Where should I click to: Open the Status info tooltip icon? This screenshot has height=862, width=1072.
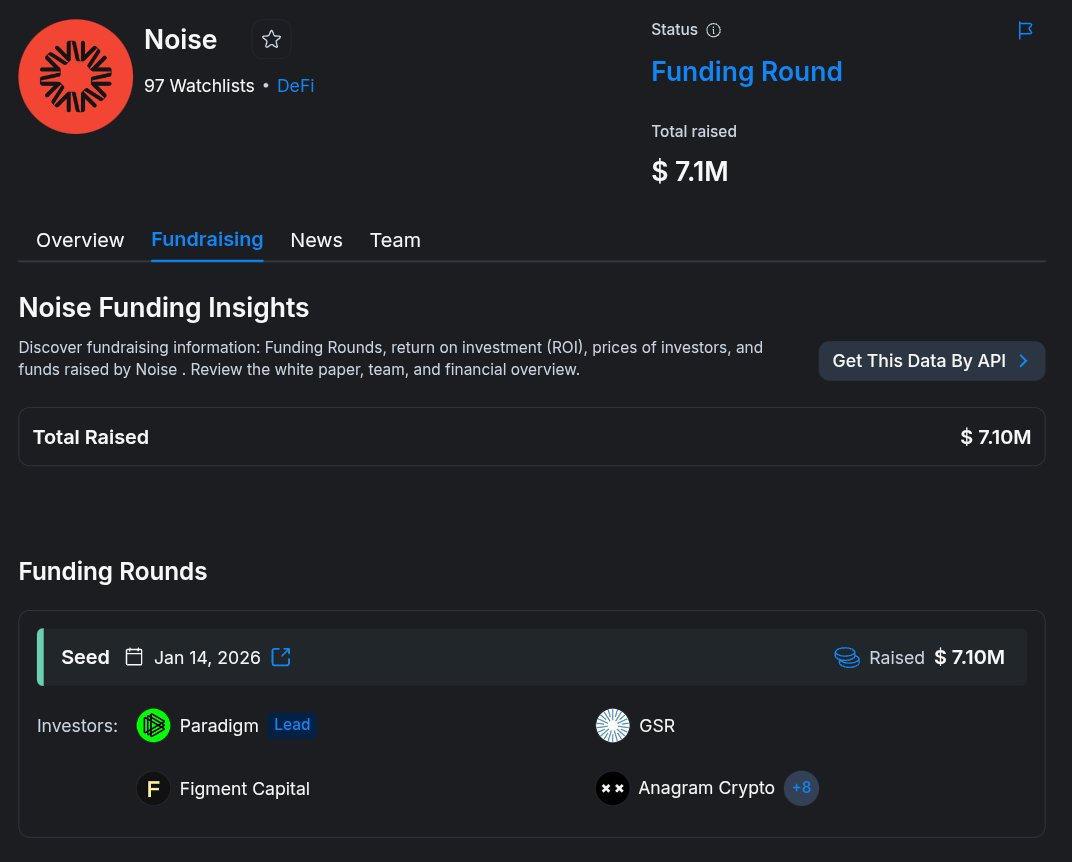(x=713, y=30)
